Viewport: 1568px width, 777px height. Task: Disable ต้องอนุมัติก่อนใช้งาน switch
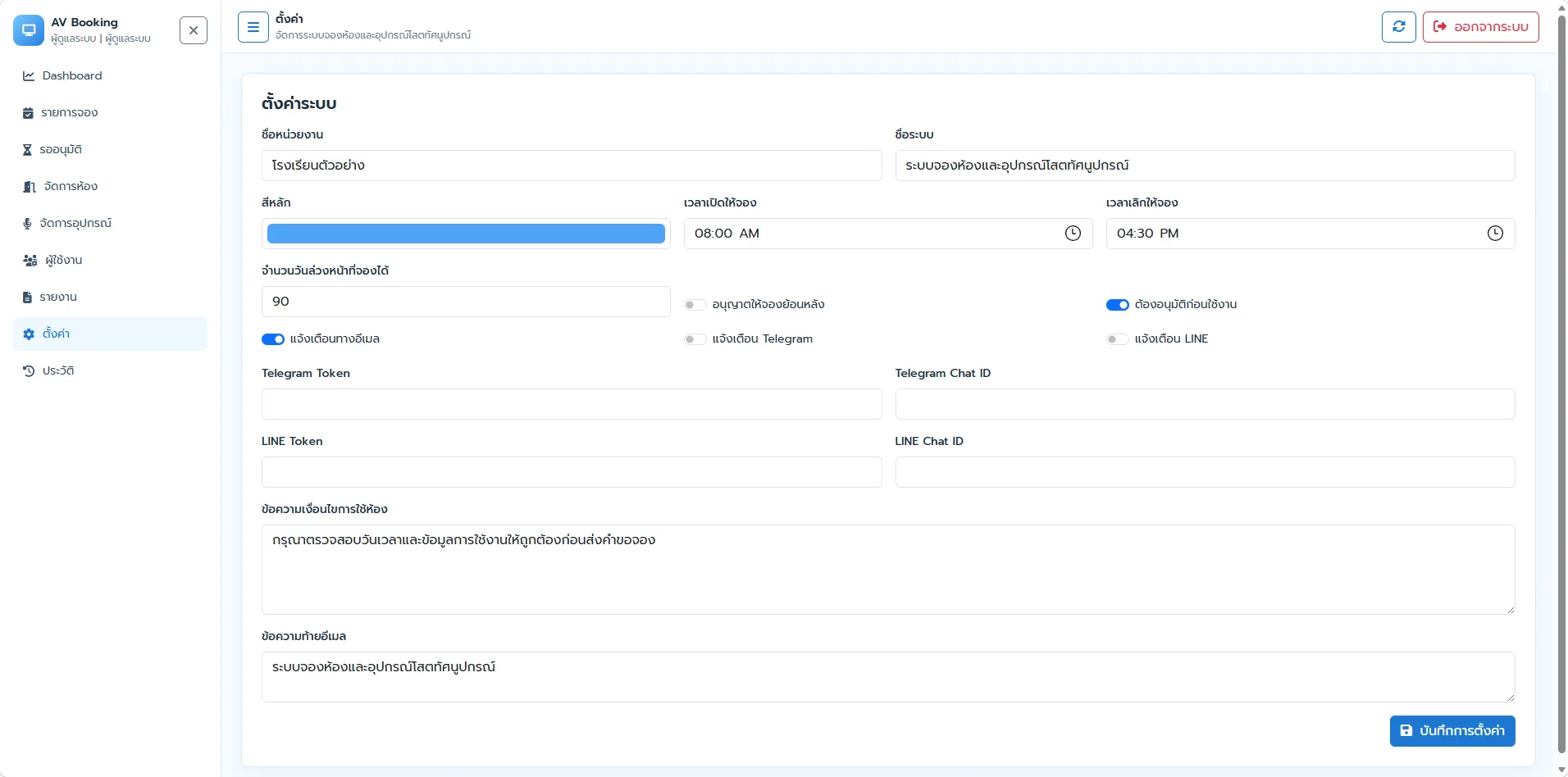point(1118,305)
